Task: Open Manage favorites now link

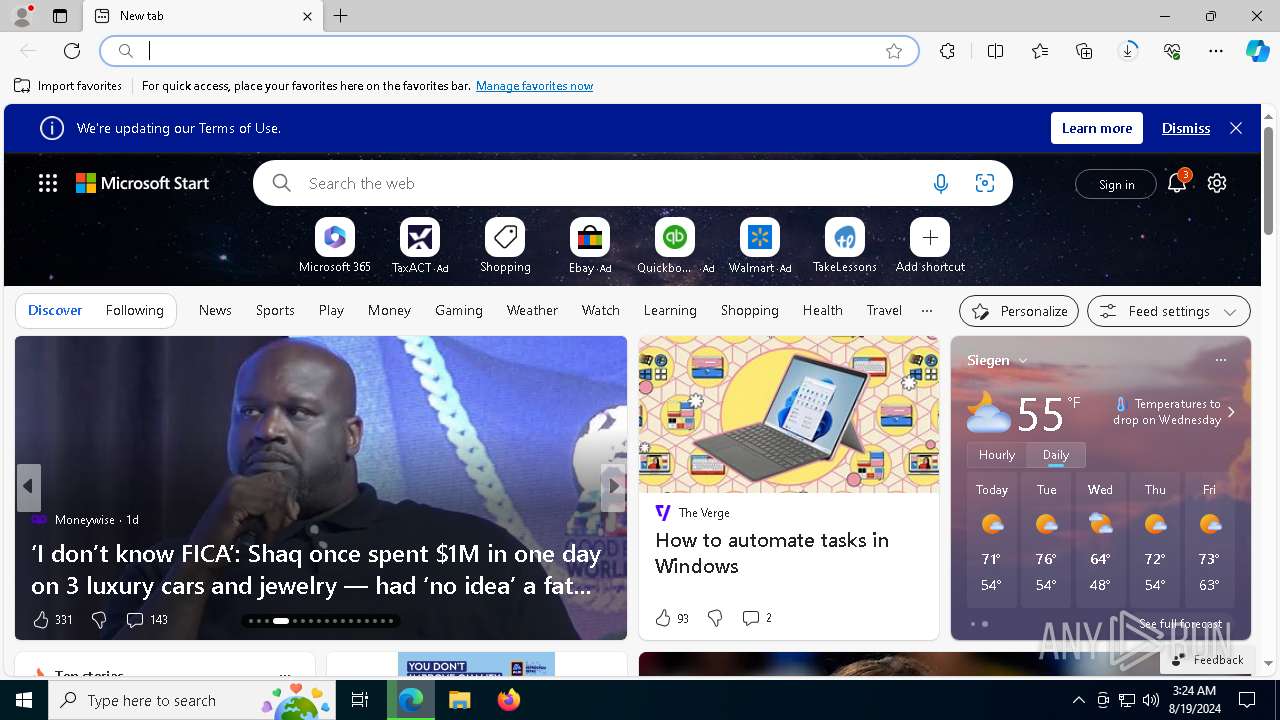Action: 534,86
